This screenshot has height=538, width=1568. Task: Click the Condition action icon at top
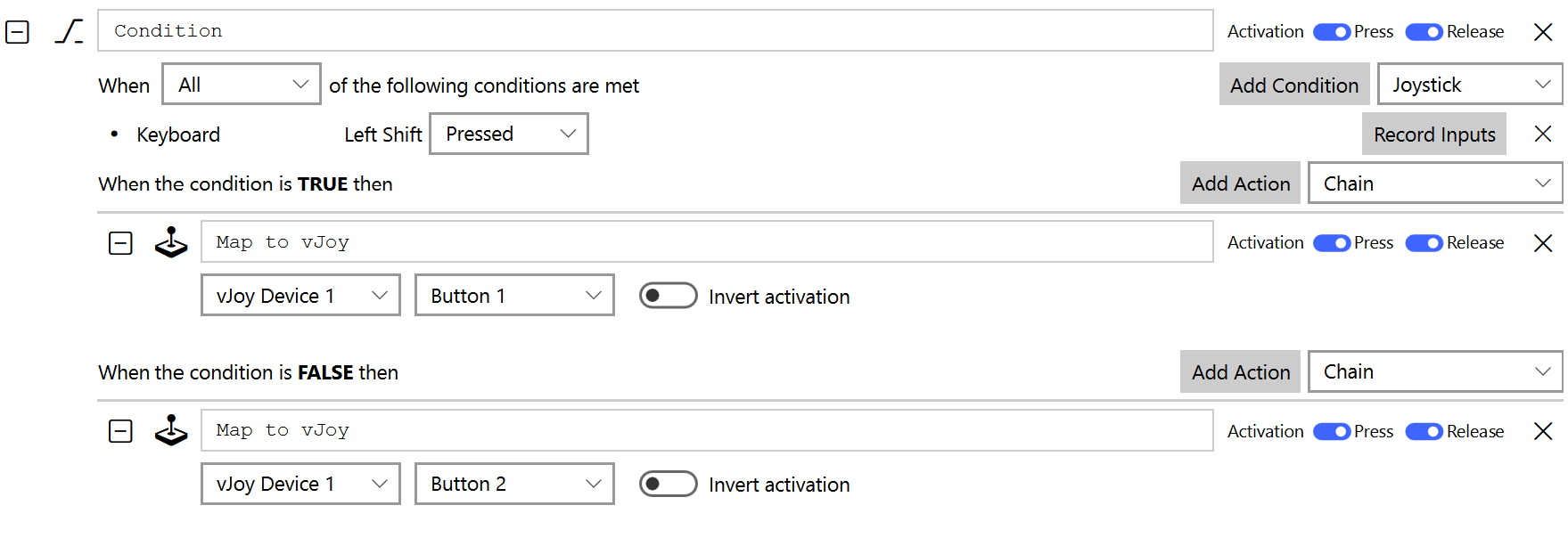(69, 32)
